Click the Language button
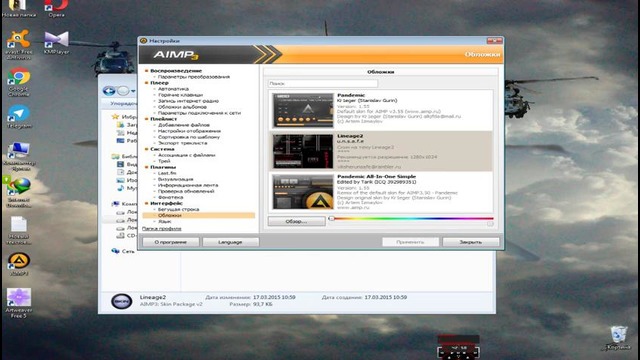Viewport: 640px width, 360px height. tap(230, 242)
